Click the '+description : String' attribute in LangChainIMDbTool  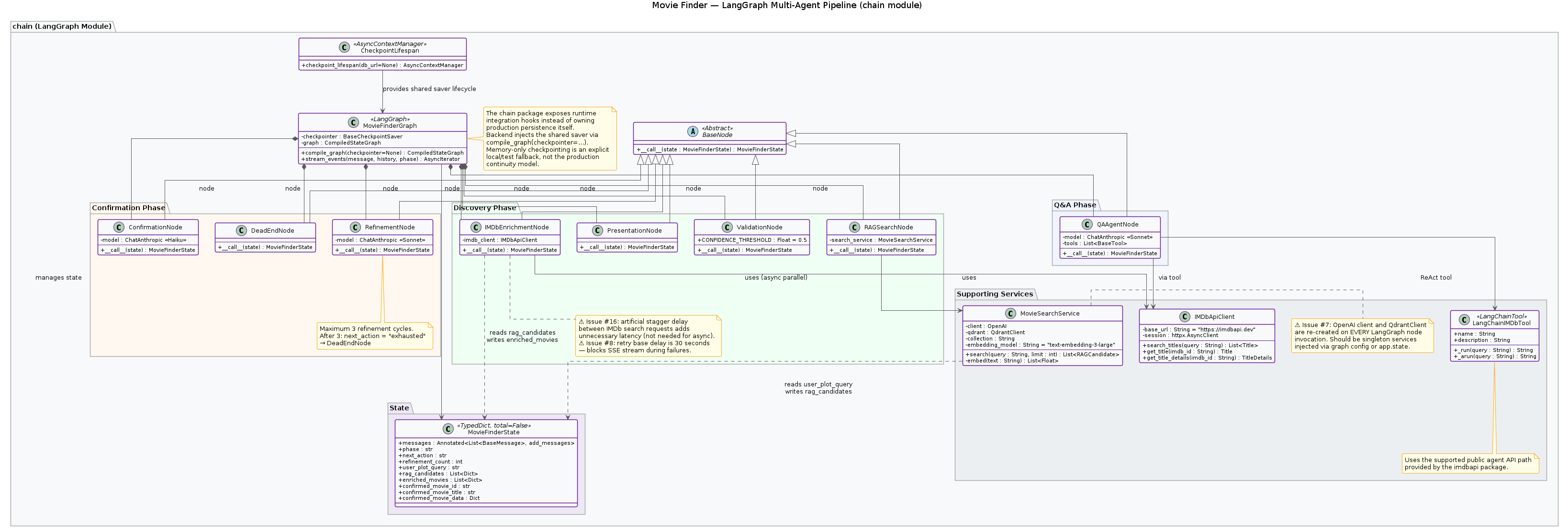click(x=1481, y=340)
